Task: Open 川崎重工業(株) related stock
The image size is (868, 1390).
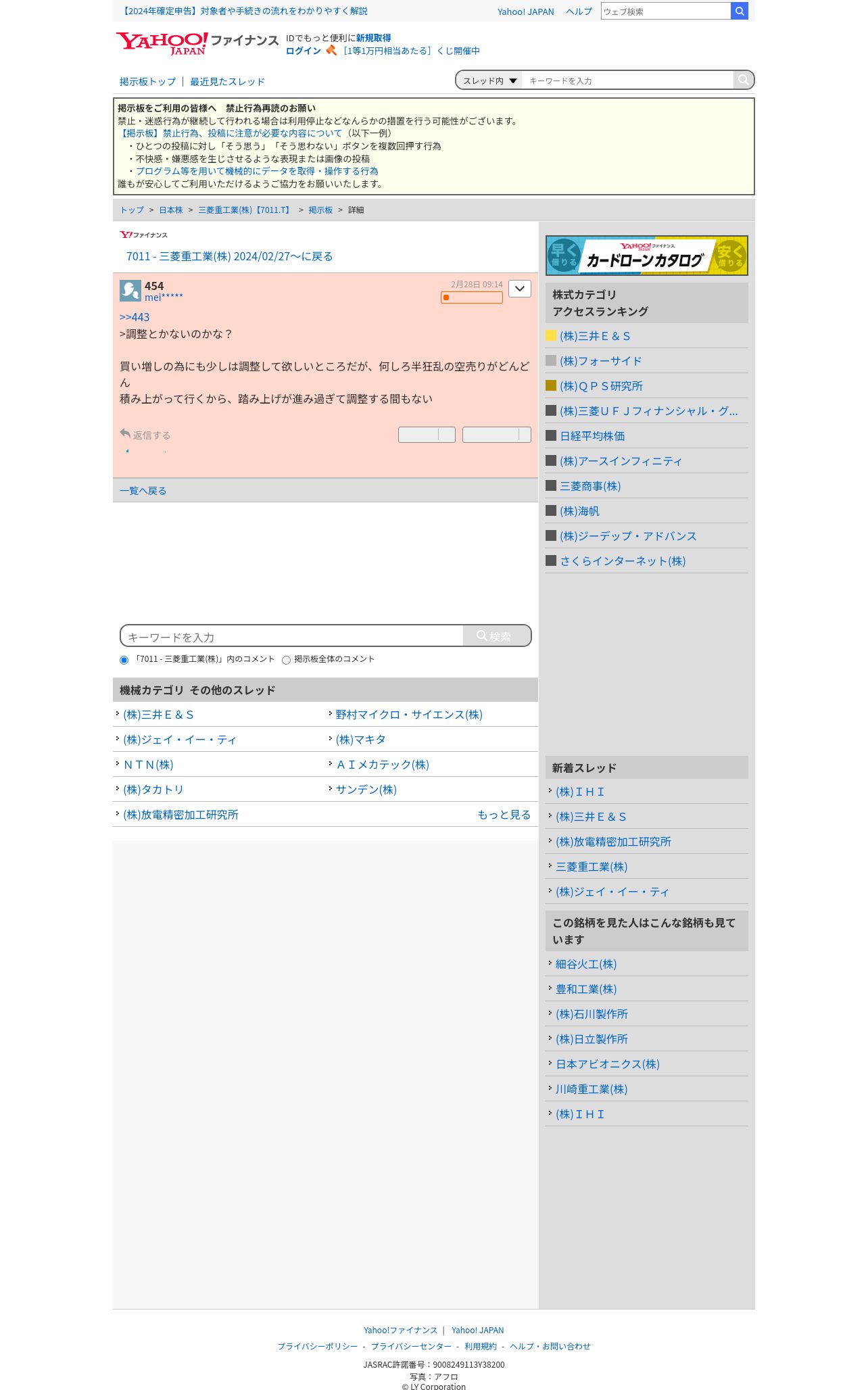Action: (592, 1089)
